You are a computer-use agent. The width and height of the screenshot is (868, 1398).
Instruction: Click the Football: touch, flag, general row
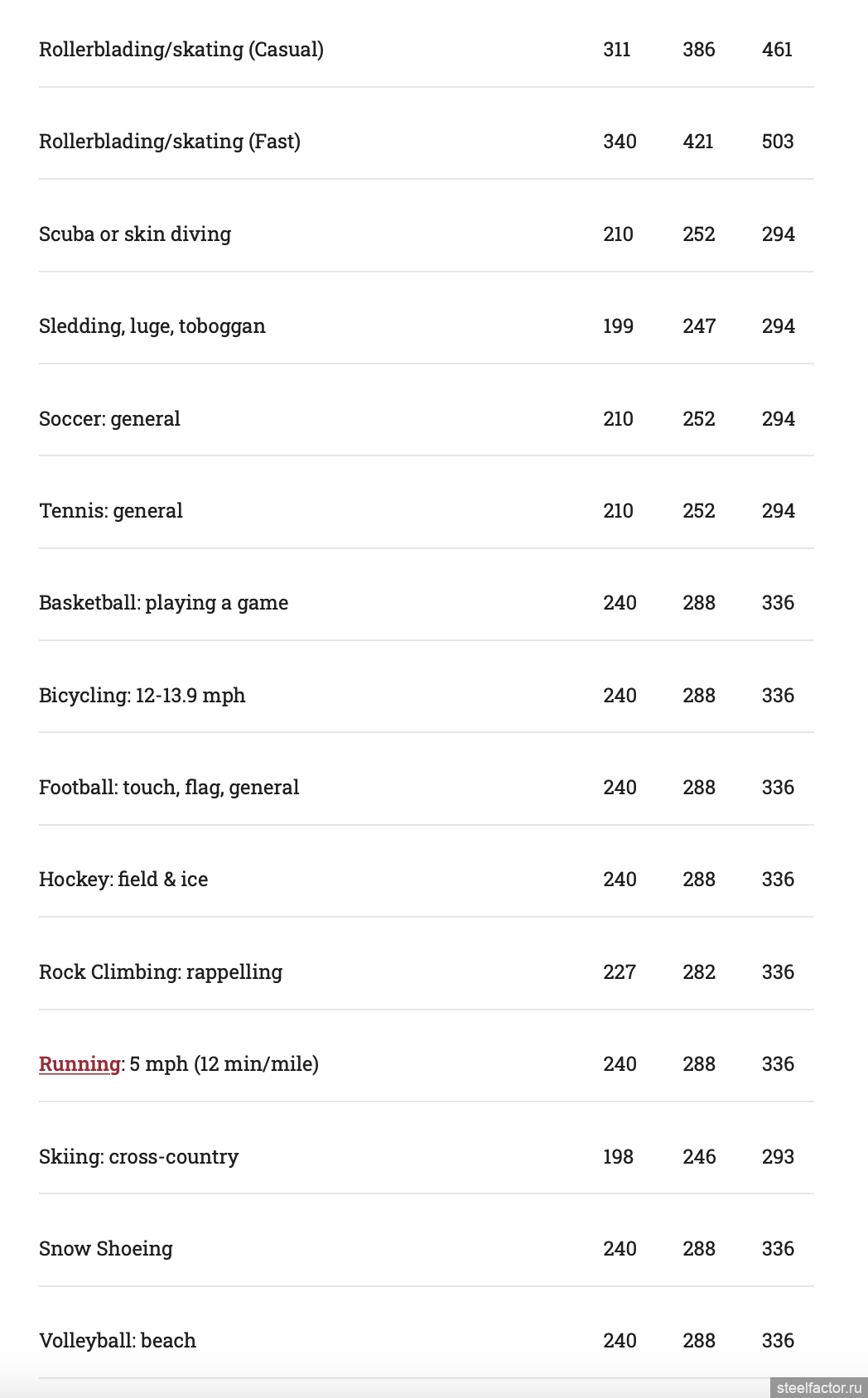point(426,788)
